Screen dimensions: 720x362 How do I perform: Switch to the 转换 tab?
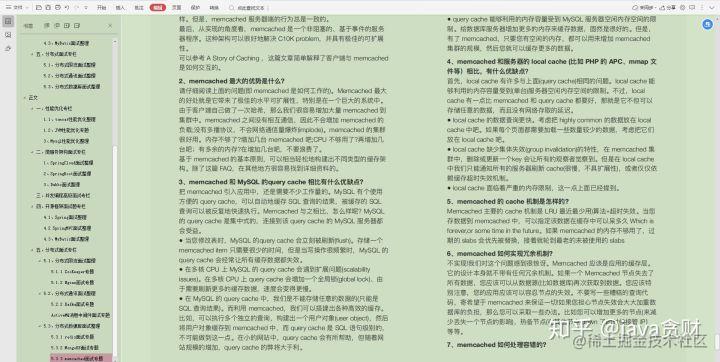[x=214, y=8]
